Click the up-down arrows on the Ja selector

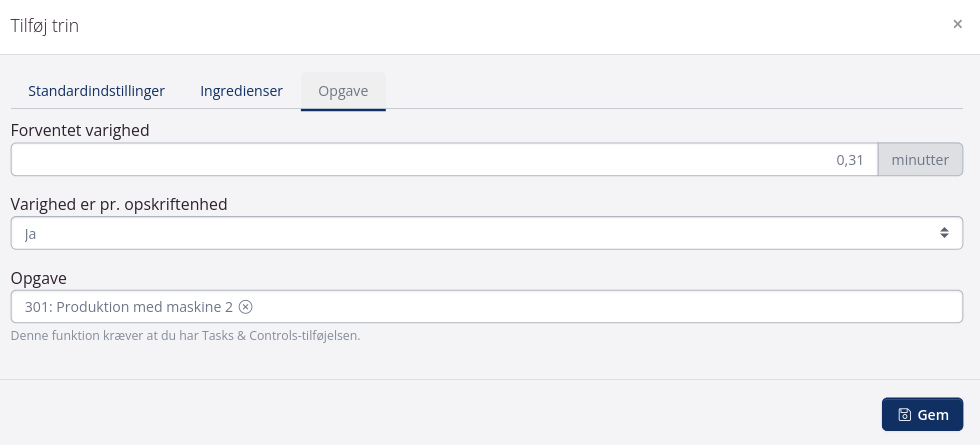(x=944, y=233)
